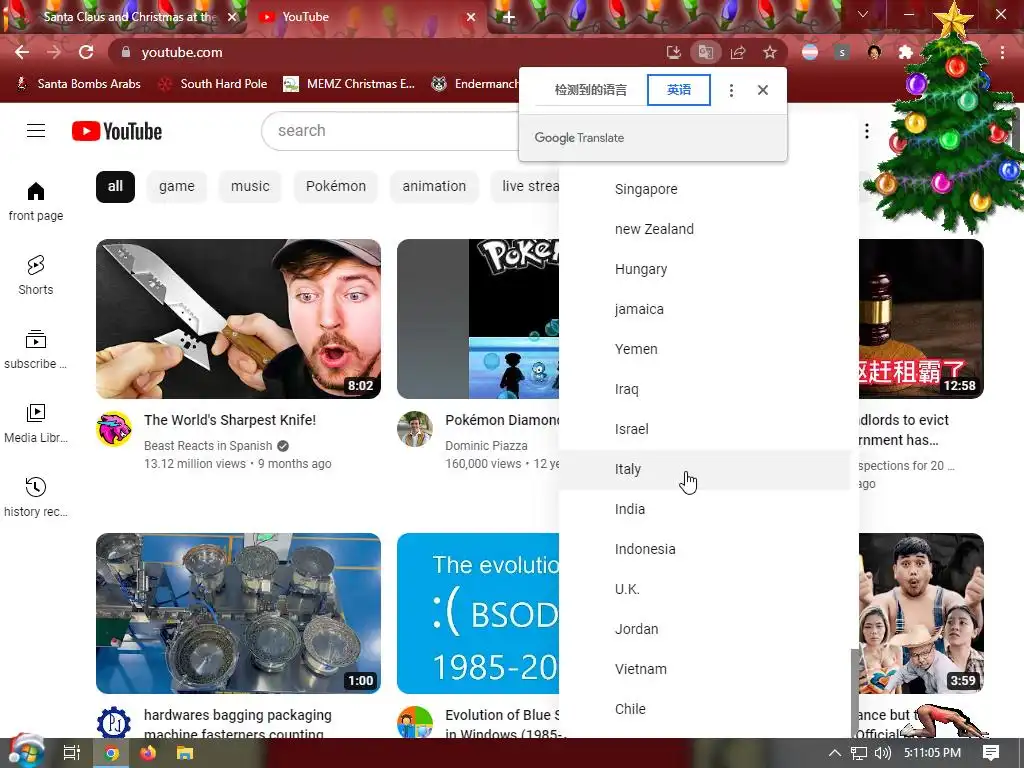The height and width of the screenshot is (768, 1024).
Task: Open translate popup options three-dot menu
Action: point(731,90)
